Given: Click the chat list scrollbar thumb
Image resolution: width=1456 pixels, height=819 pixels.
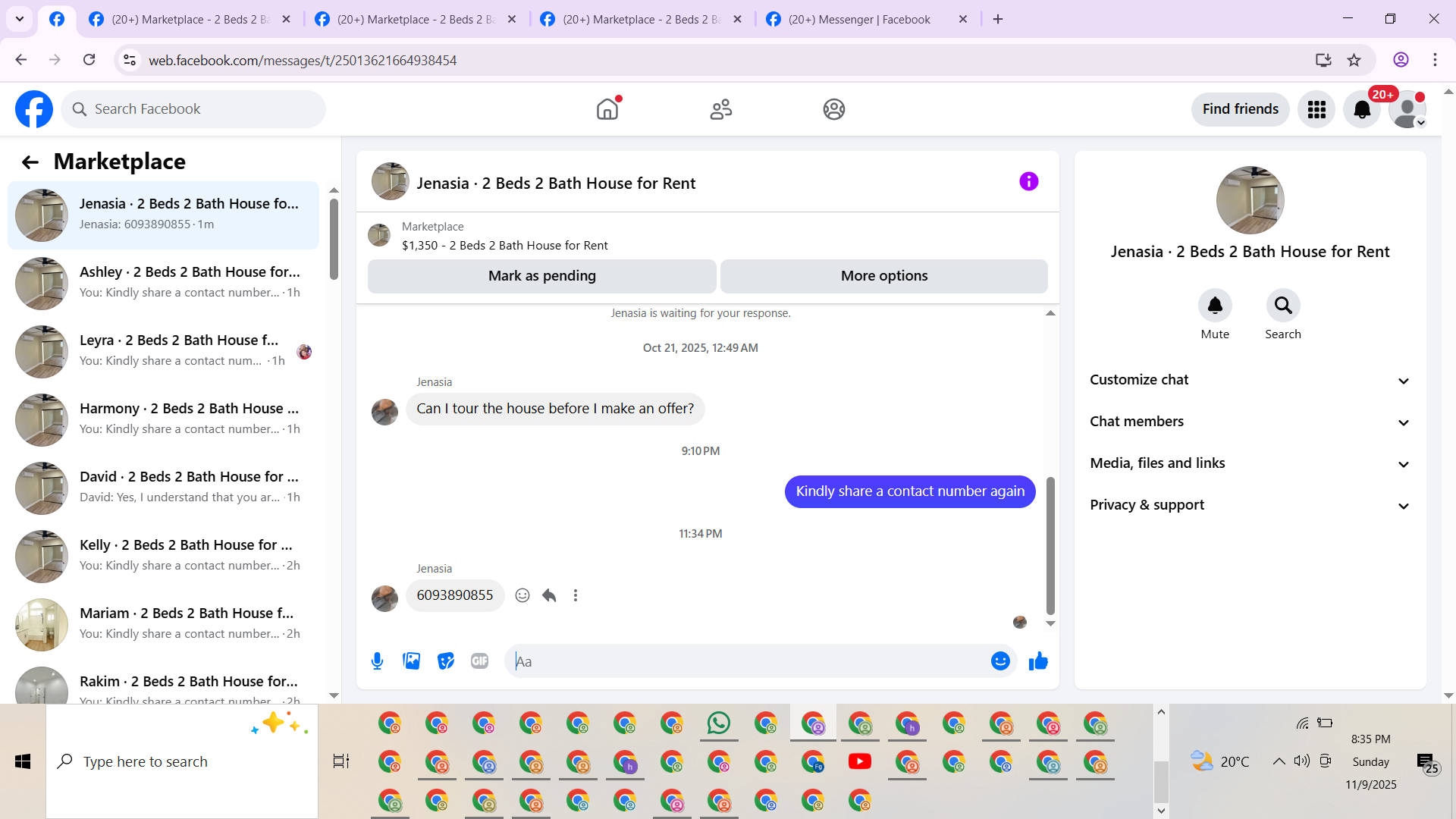Looking at the screenshot, I should tap(334, 239).
